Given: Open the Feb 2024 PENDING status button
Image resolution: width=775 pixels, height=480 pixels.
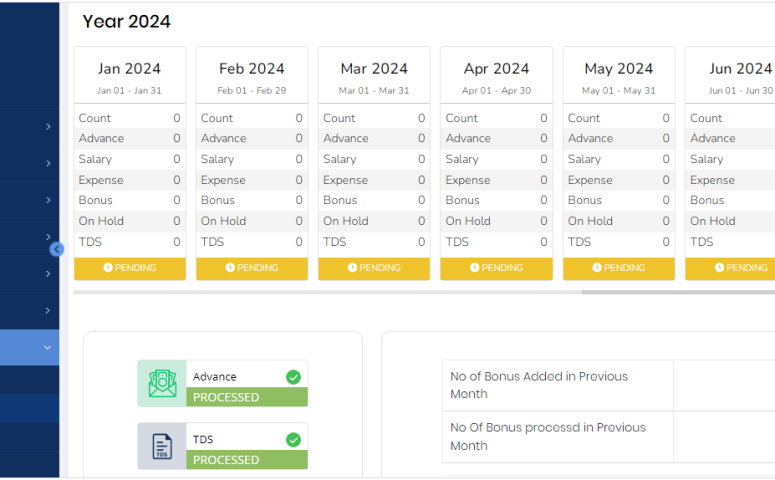Looking at the screenshot, I should coord(252,268).
